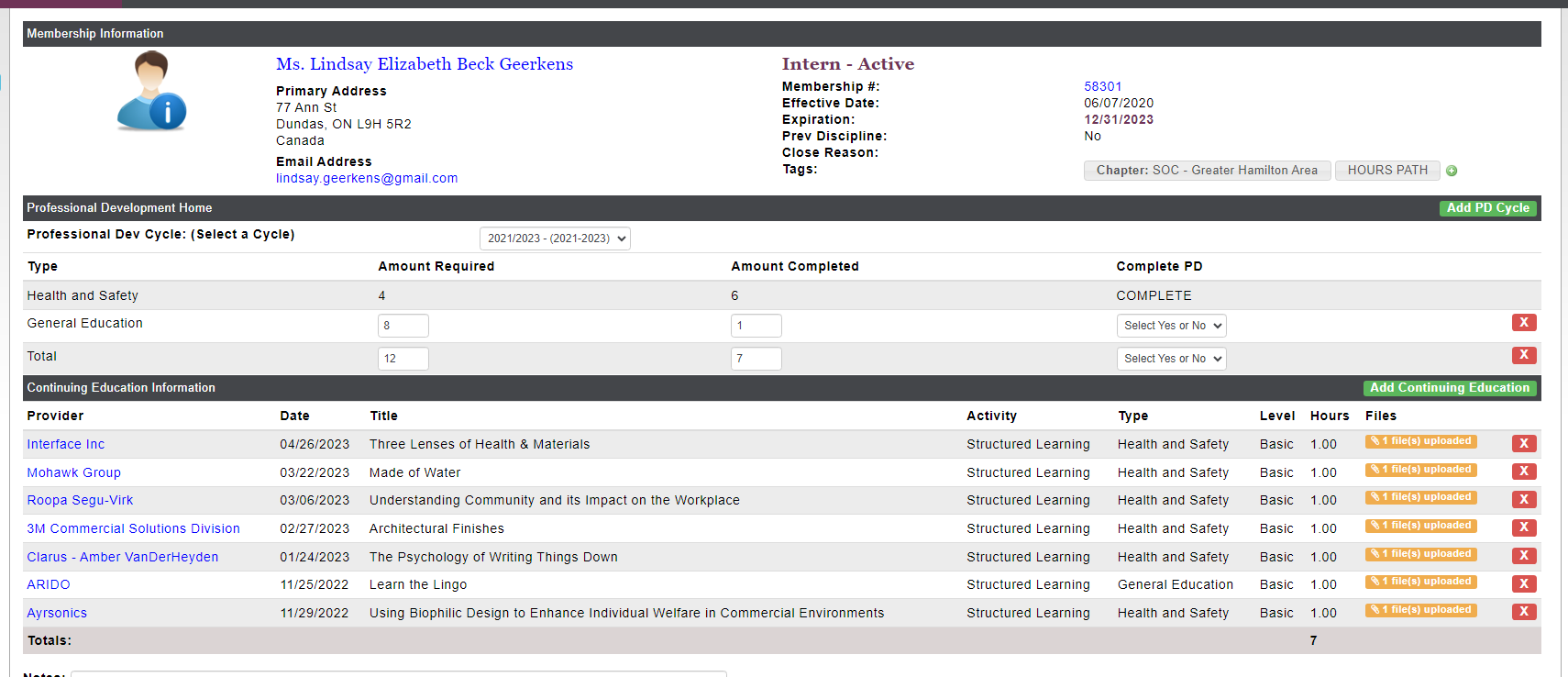The height and width of the screenshot is (677, 1568).
Task: Click membership number 58301 link
Action: coord(1103,86)
